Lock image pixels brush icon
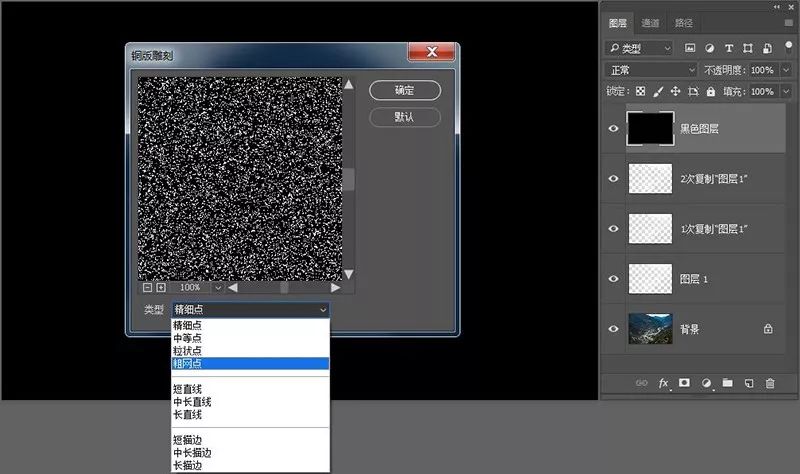The height and width of the screenshot is (474, 800). coord(658,91)
